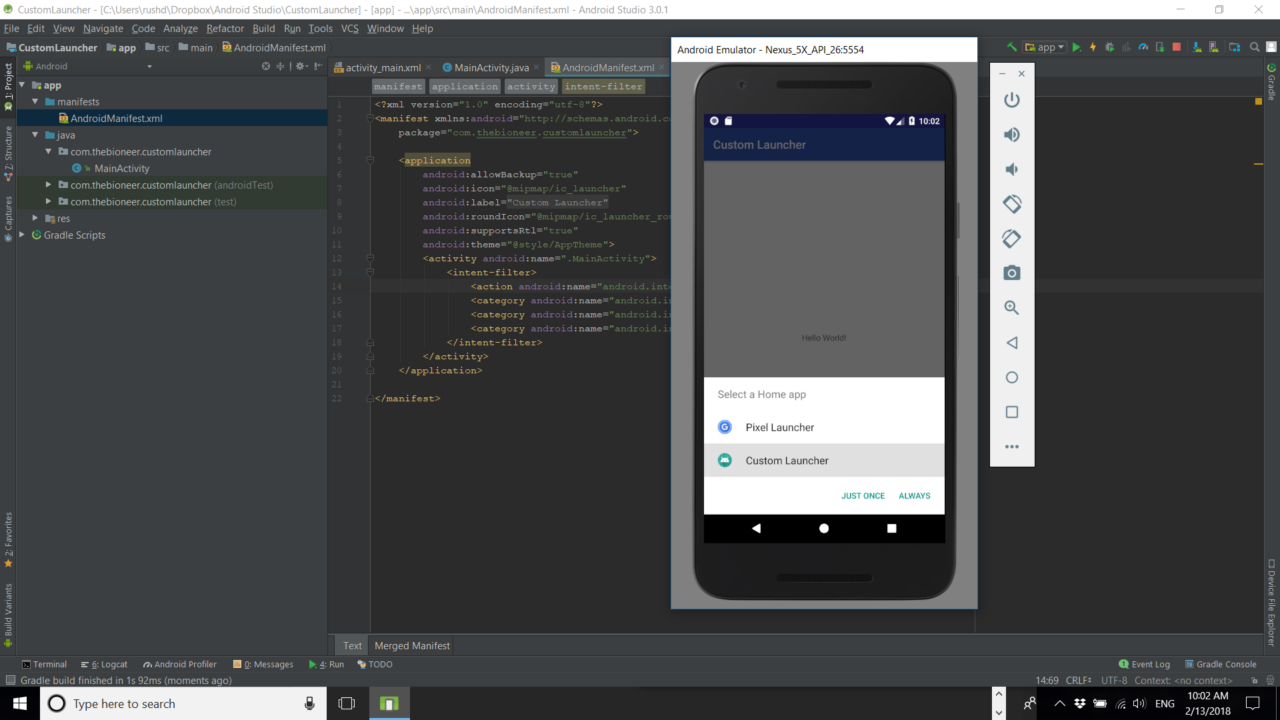Viewport: 1280px width, 720px height.
Task: Apply changes using Instant Run lightning icon
Action: (1092, 46)
